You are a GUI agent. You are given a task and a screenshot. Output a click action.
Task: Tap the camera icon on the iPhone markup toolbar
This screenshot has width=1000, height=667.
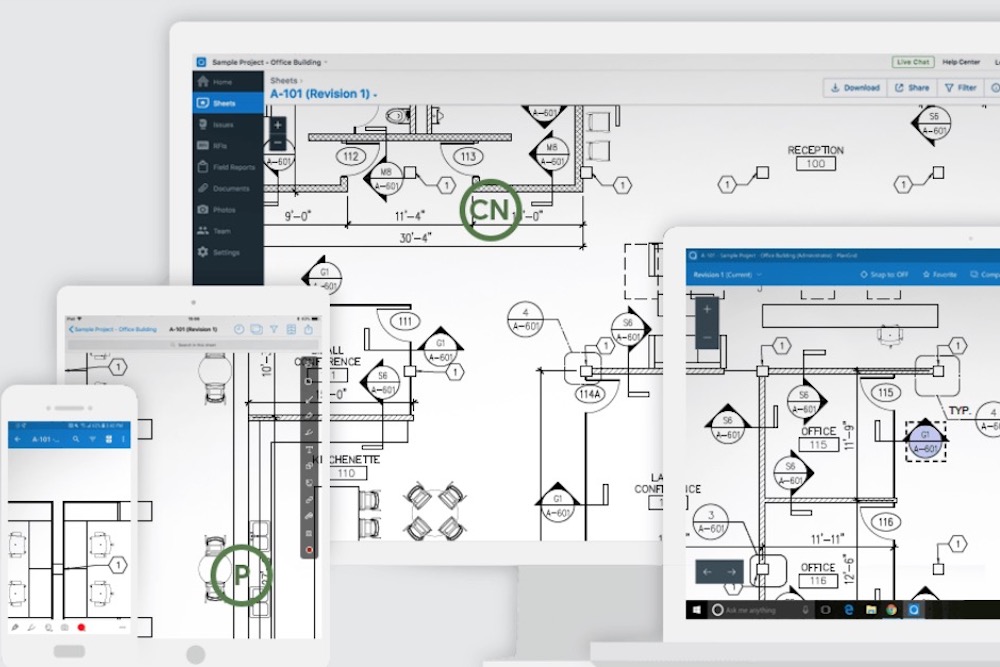coord(64,628)
